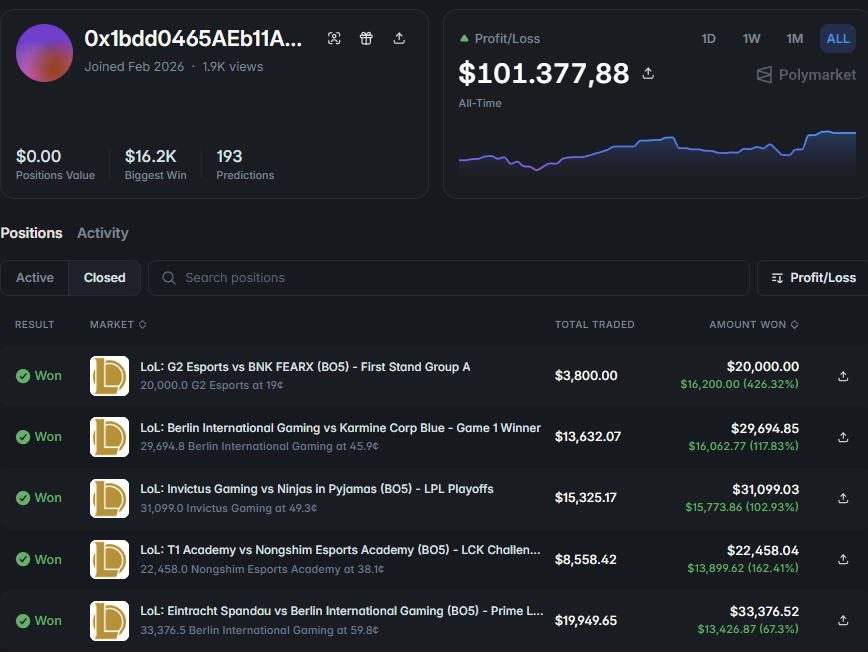Click the $19,949.65 total traded value
Image resolution: width=868 pixels, height=652 pixels.
coord(586,620)
